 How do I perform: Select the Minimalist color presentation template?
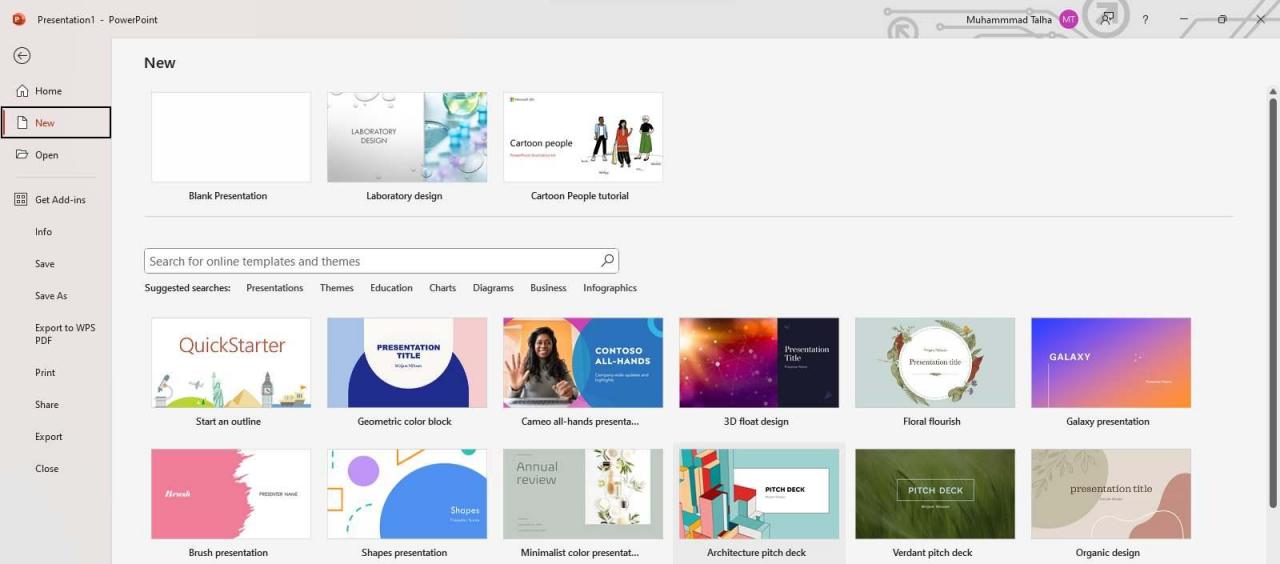(583, 494)
